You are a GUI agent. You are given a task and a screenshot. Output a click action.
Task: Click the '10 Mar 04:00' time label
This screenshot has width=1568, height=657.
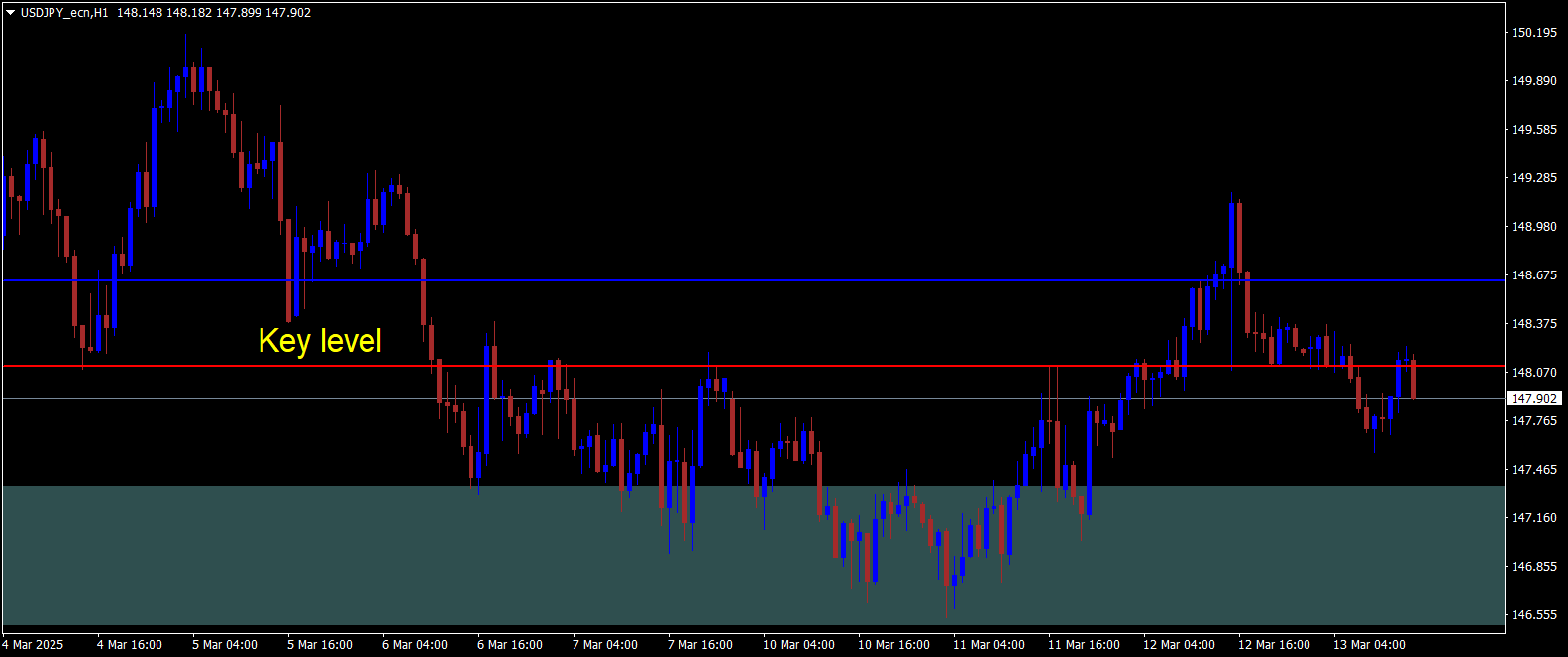click(799, 645)
